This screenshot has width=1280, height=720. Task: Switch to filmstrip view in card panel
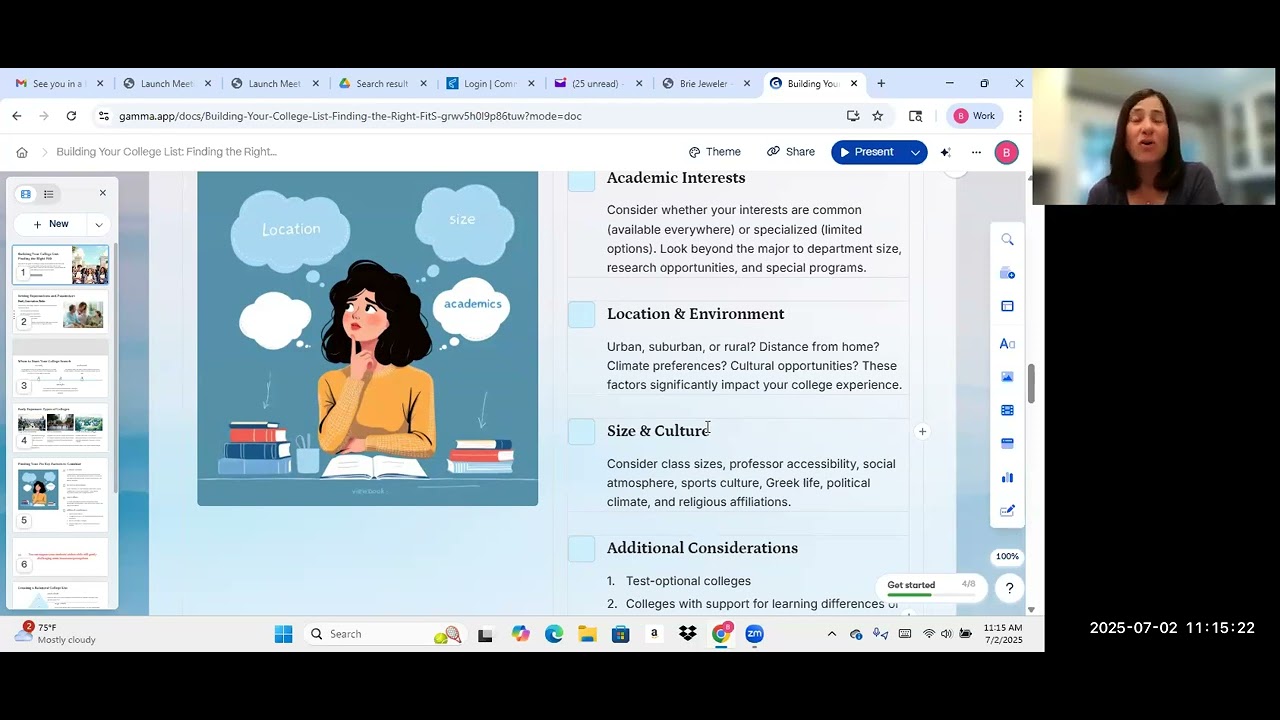(26, 194)
